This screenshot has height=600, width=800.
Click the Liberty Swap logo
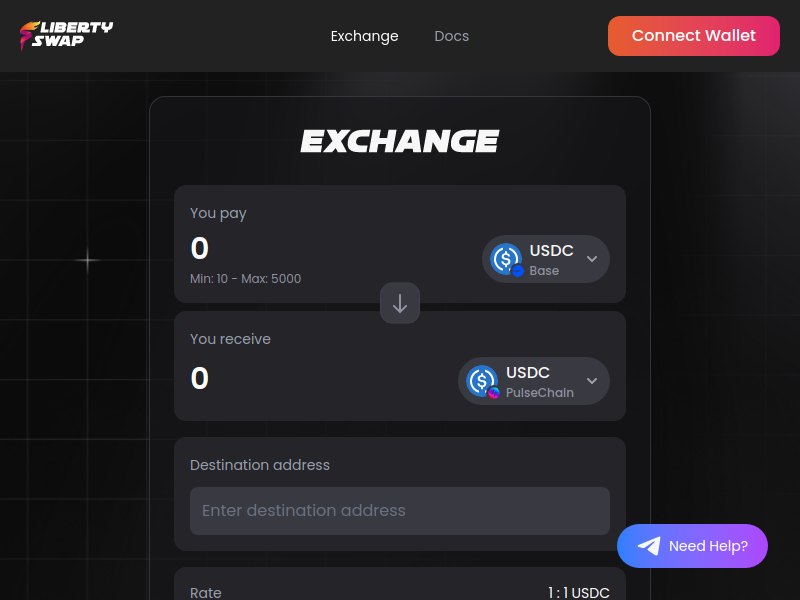click(66, 35)
